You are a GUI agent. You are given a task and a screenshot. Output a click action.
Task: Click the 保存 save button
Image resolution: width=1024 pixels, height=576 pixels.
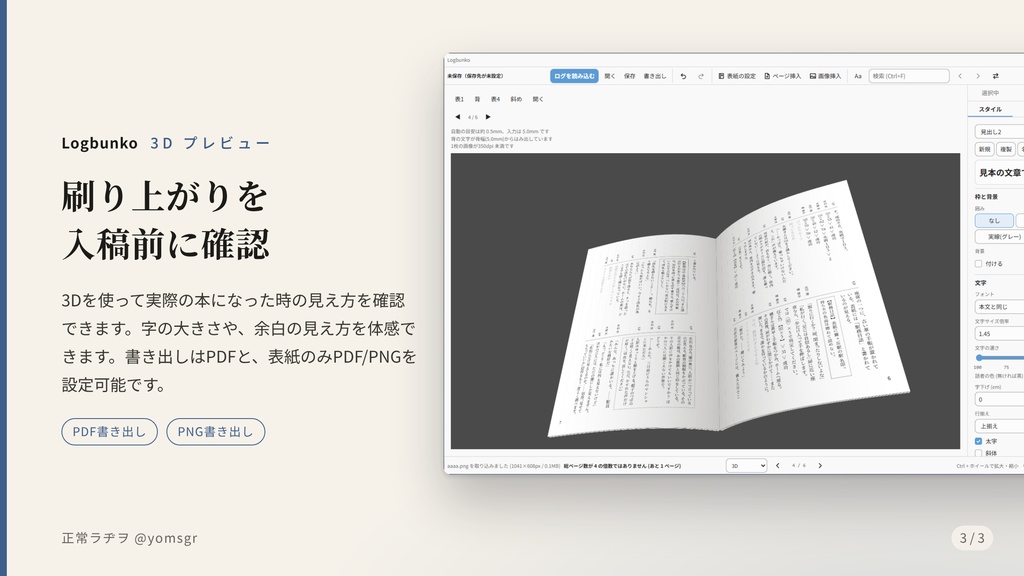[629, 76]
